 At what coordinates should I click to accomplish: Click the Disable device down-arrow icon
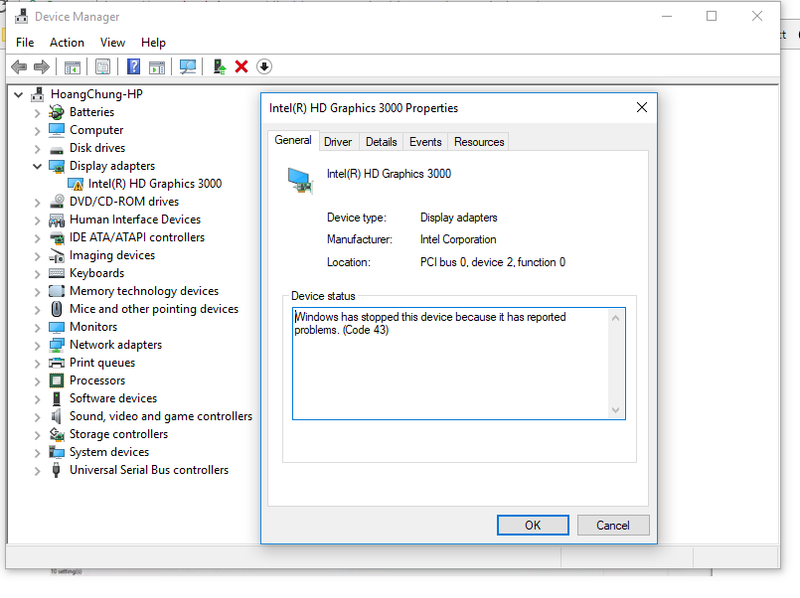click(264, 67)
